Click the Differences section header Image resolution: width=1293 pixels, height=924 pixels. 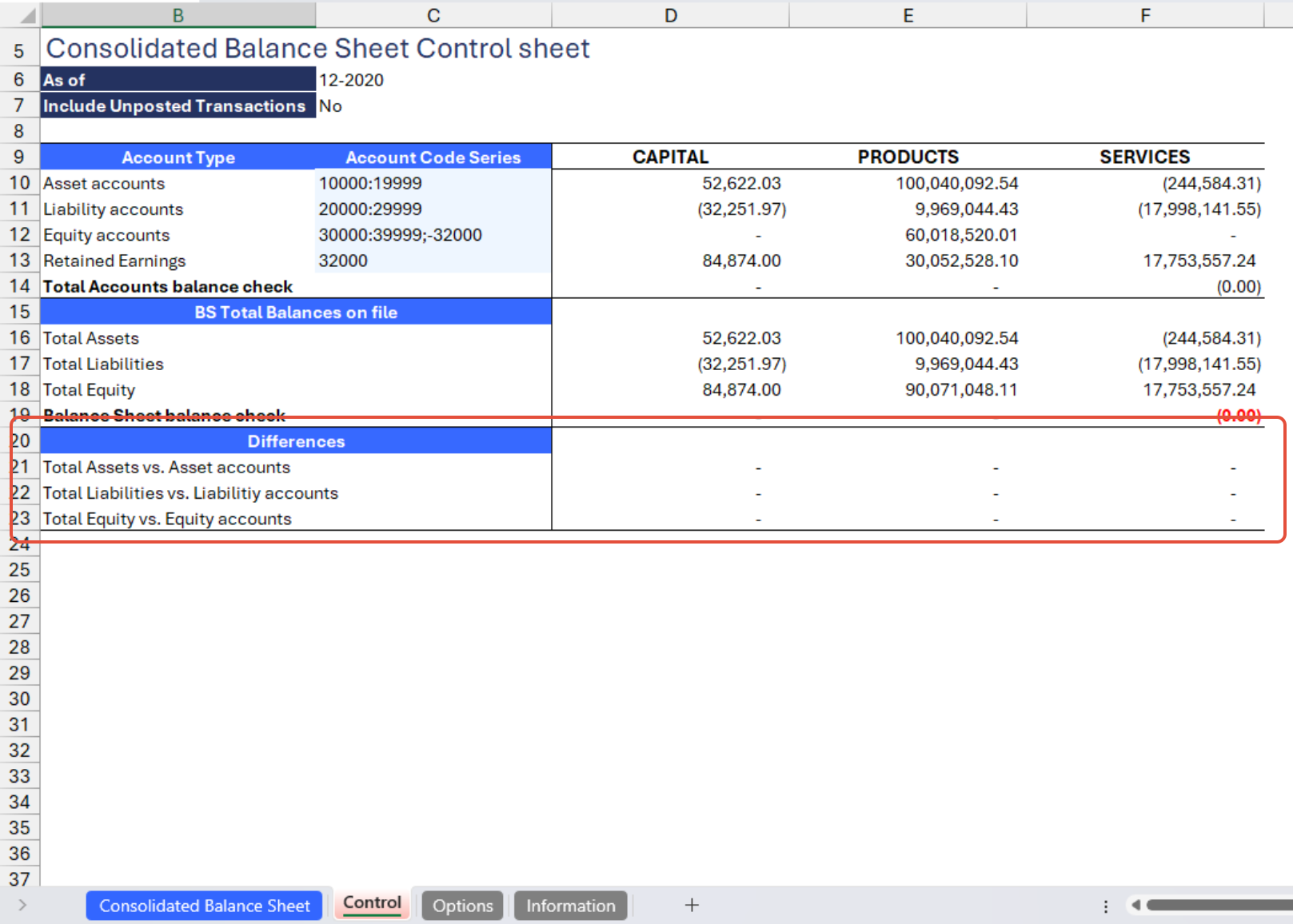pos(296,441)
